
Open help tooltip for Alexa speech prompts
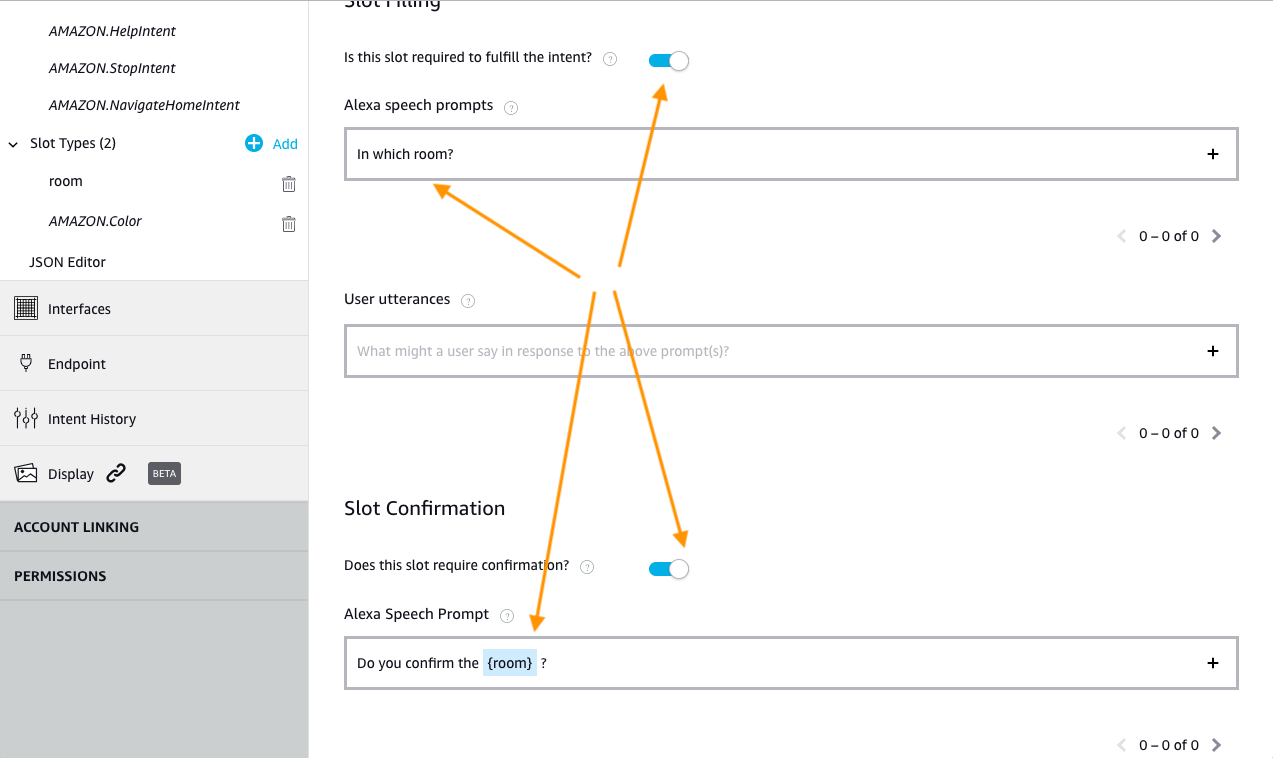(511, 107)
